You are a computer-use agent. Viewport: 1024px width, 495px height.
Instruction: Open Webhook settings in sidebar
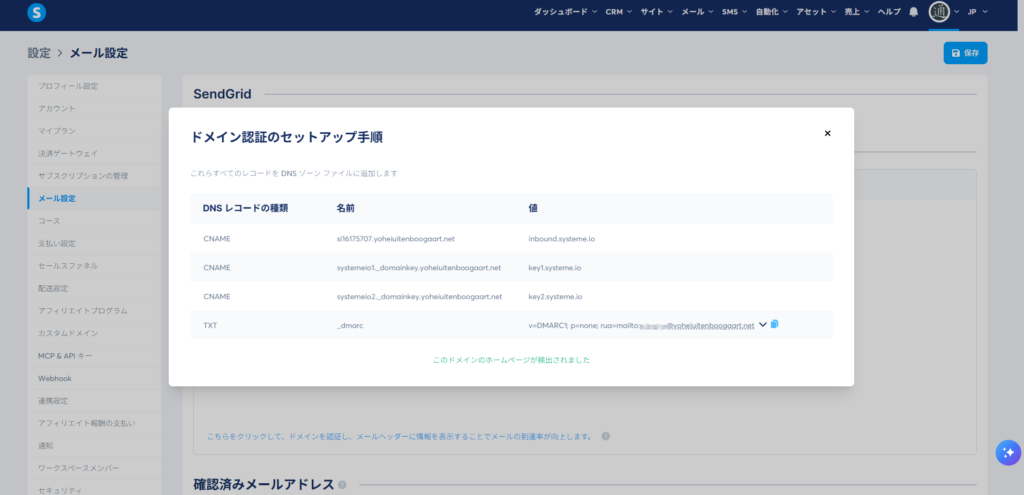point(55,378)
